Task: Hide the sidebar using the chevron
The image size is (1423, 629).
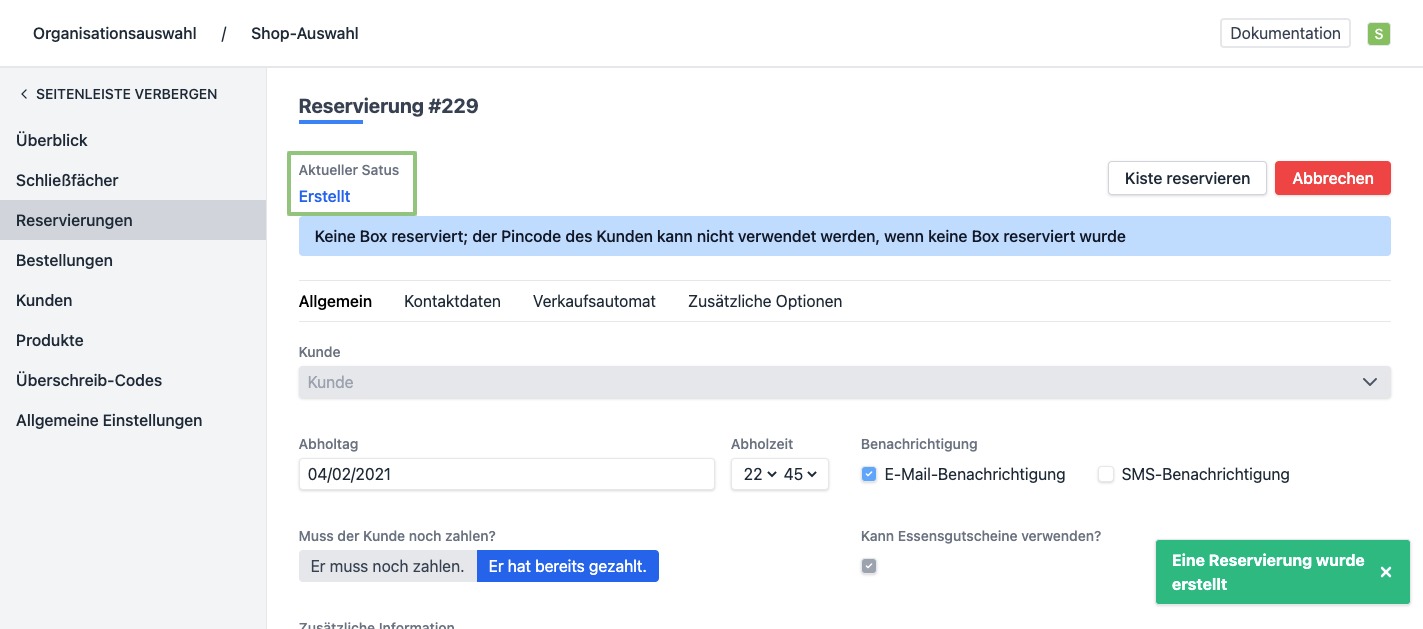Action: point(24,94)
